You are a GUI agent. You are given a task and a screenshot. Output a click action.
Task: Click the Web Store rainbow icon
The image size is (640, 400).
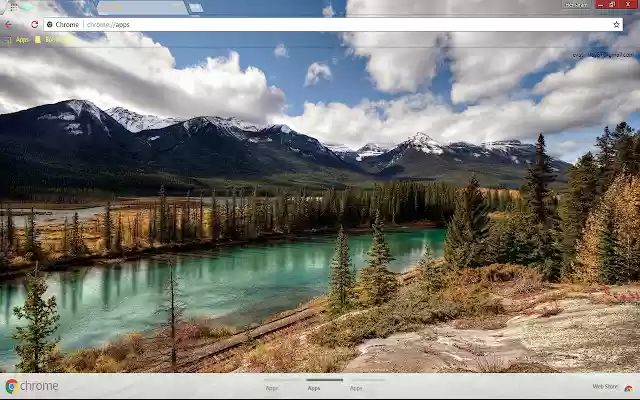pos(628,387)
